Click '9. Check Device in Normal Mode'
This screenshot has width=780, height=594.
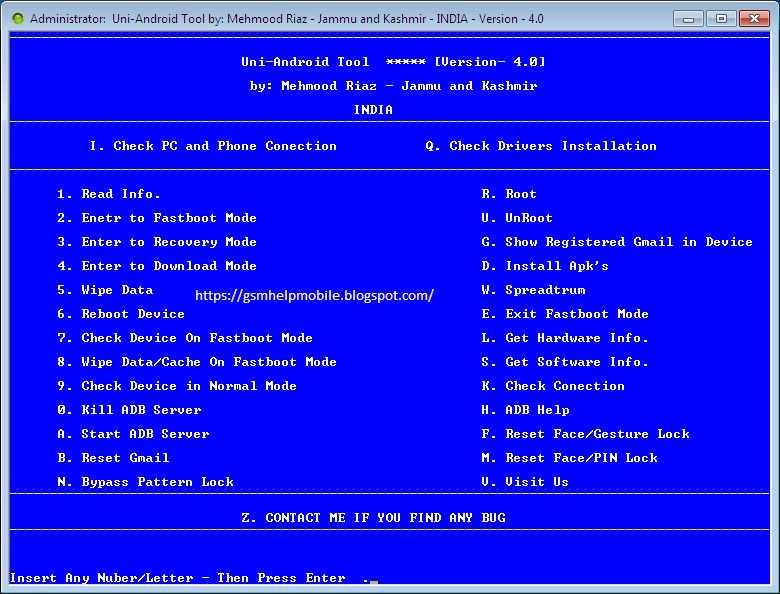[x=177, y=386]
